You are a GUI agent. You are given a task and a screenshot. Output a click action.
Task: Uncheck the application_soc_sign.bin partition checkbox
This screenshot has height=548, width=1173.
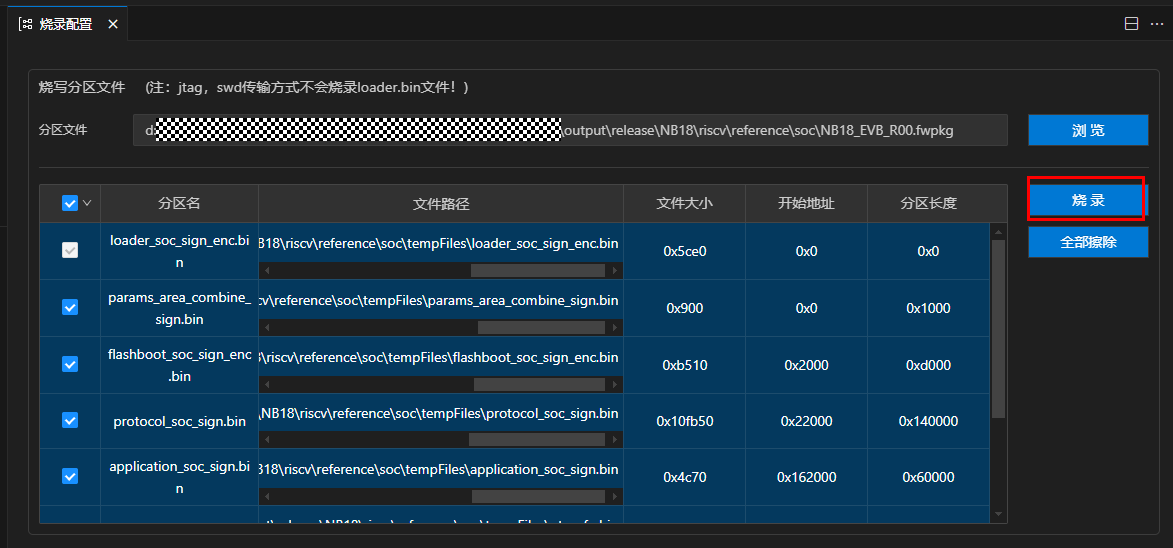pyautogui.click(x=70, y=477)
